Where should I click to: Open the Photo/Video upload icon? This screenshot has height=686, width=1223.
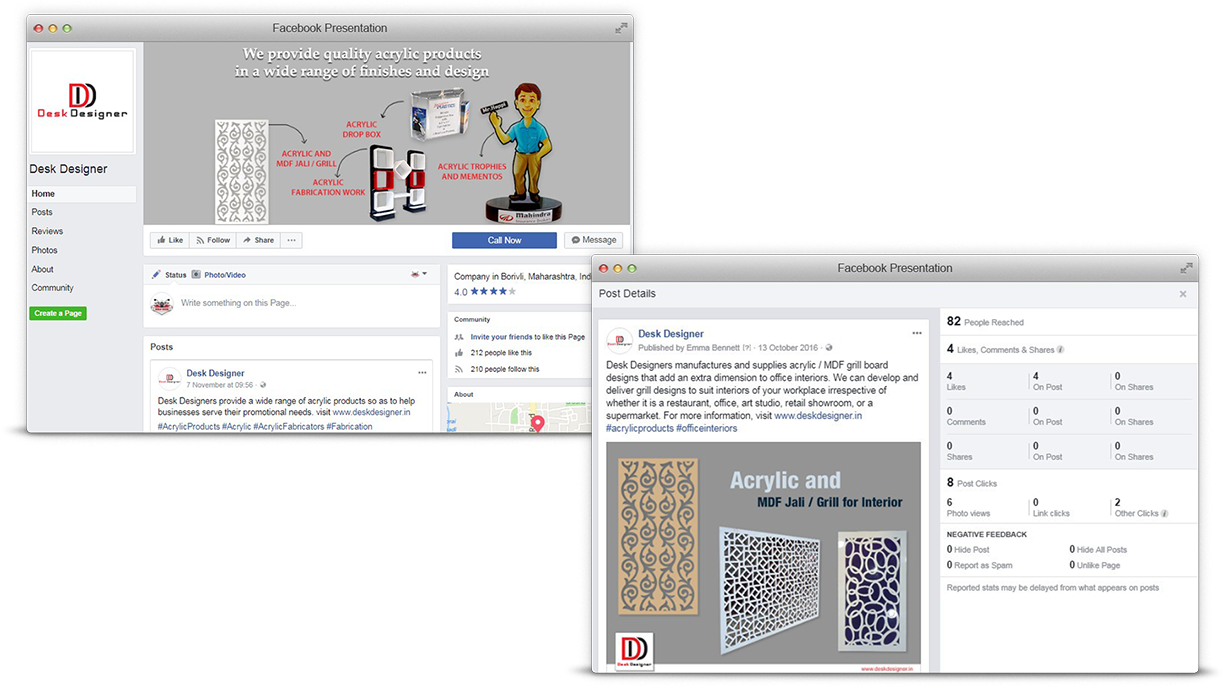[194, 274]
